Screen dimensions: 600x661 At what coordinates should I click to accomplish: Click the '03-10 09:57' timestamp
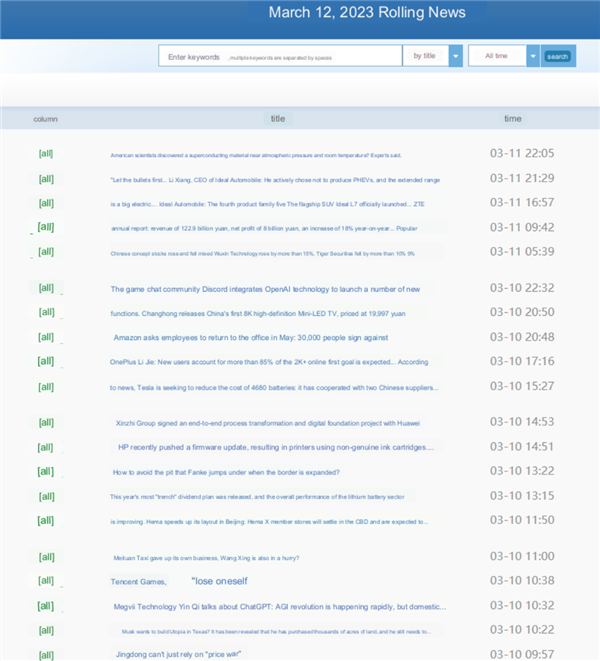pos(522,654)
